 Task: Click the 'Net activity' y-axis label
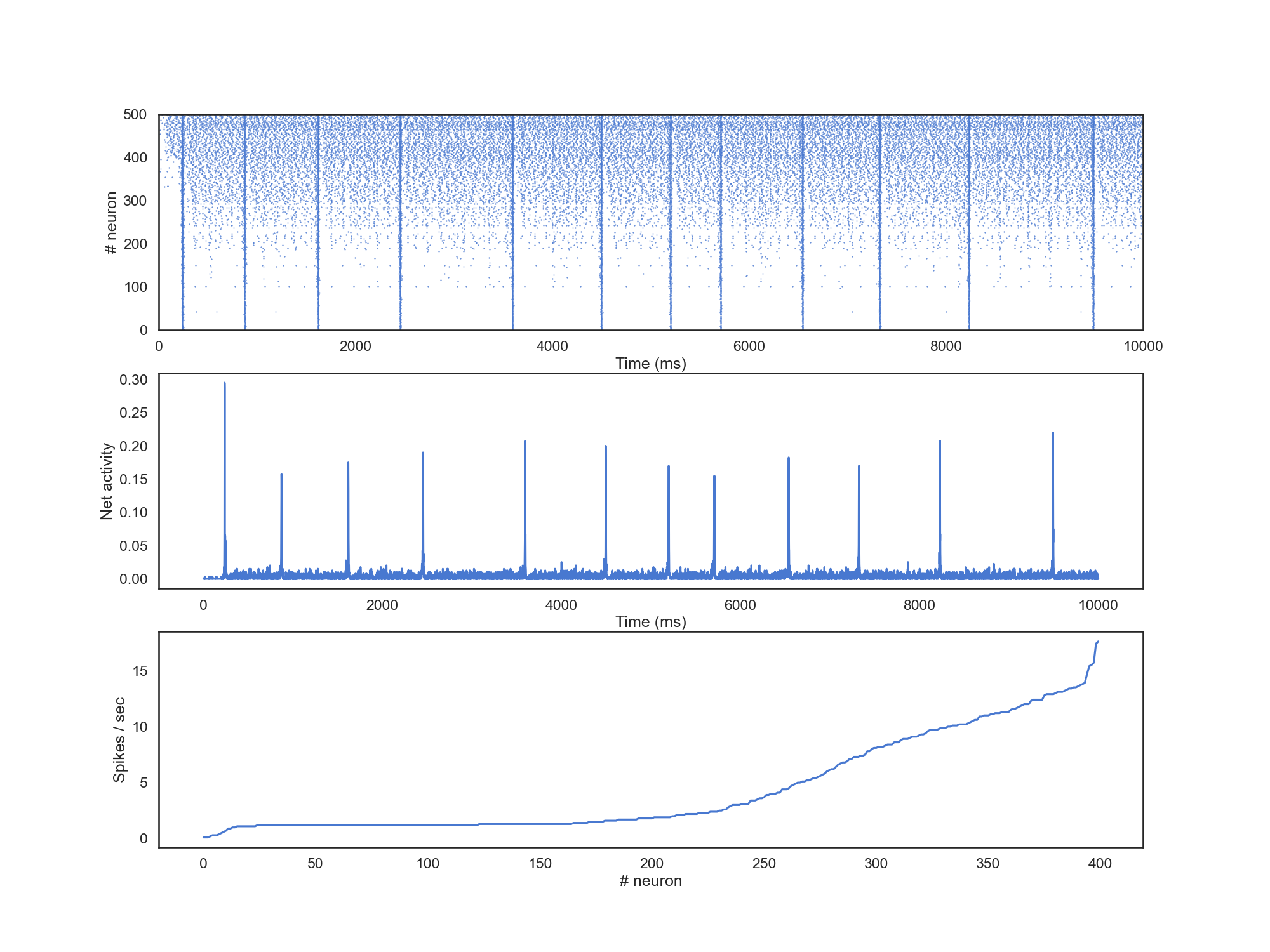point(106,481)
